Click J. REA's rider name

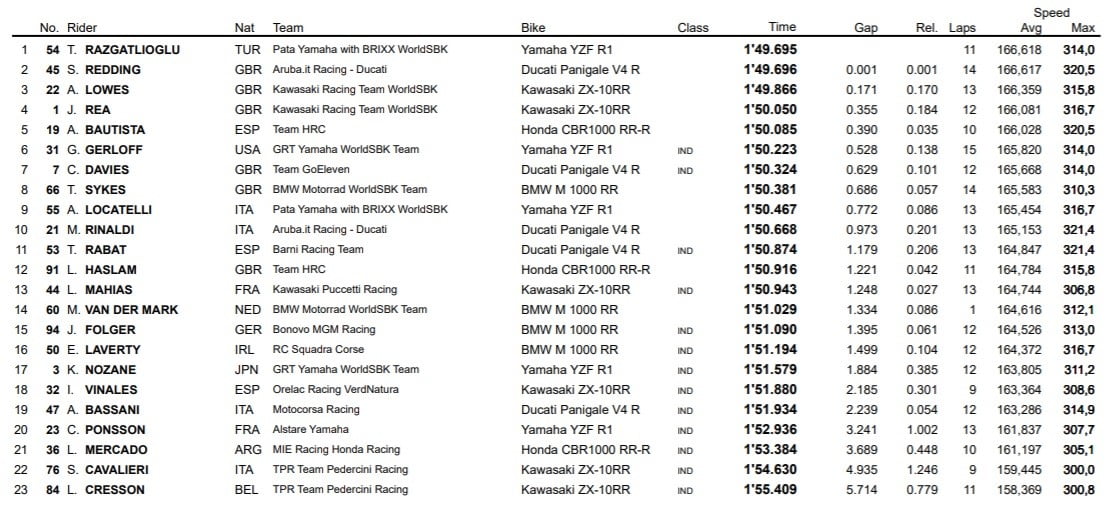click(x=91, y=109)
